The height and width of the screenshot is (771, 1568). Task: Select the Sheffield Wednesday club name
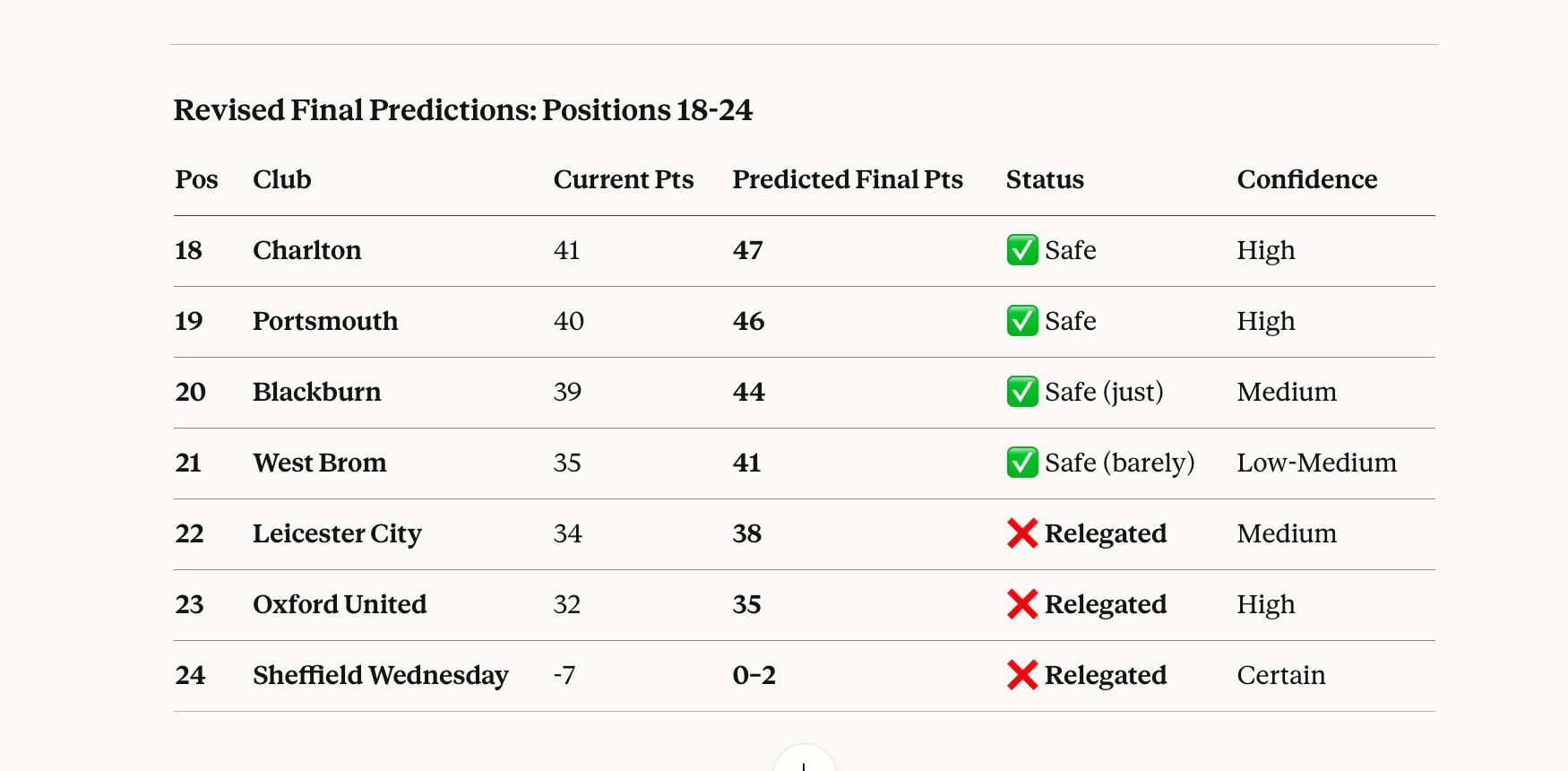pos(381,675)
